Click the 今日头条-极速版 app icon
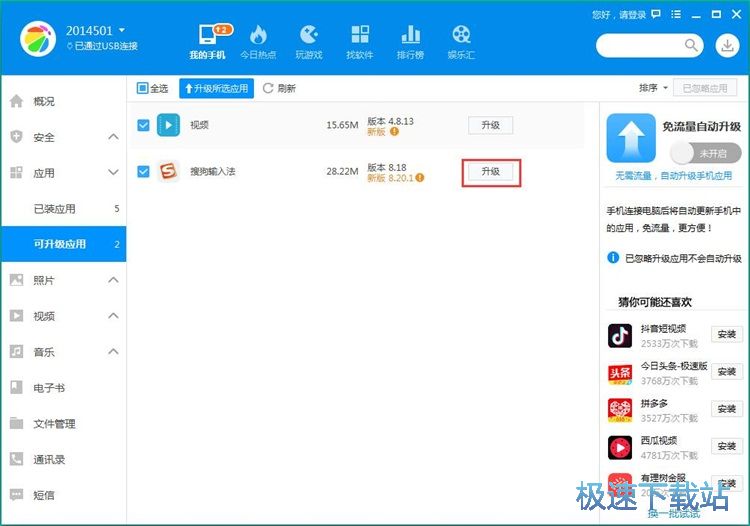 coord(620,373)
